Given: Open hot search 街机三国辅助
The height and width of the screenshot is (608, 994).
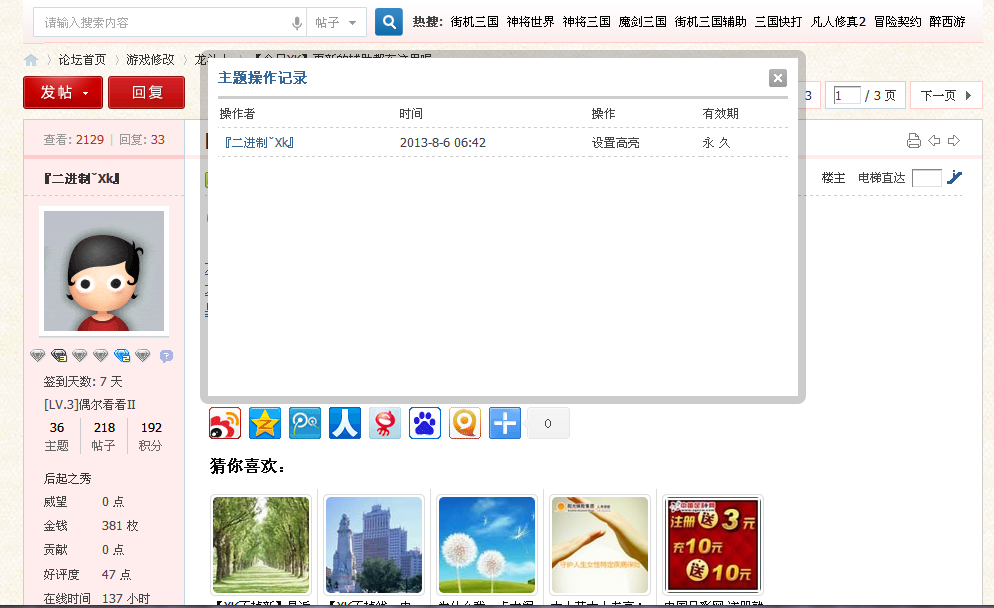Looking at the screenshot, I should [711, 22].
